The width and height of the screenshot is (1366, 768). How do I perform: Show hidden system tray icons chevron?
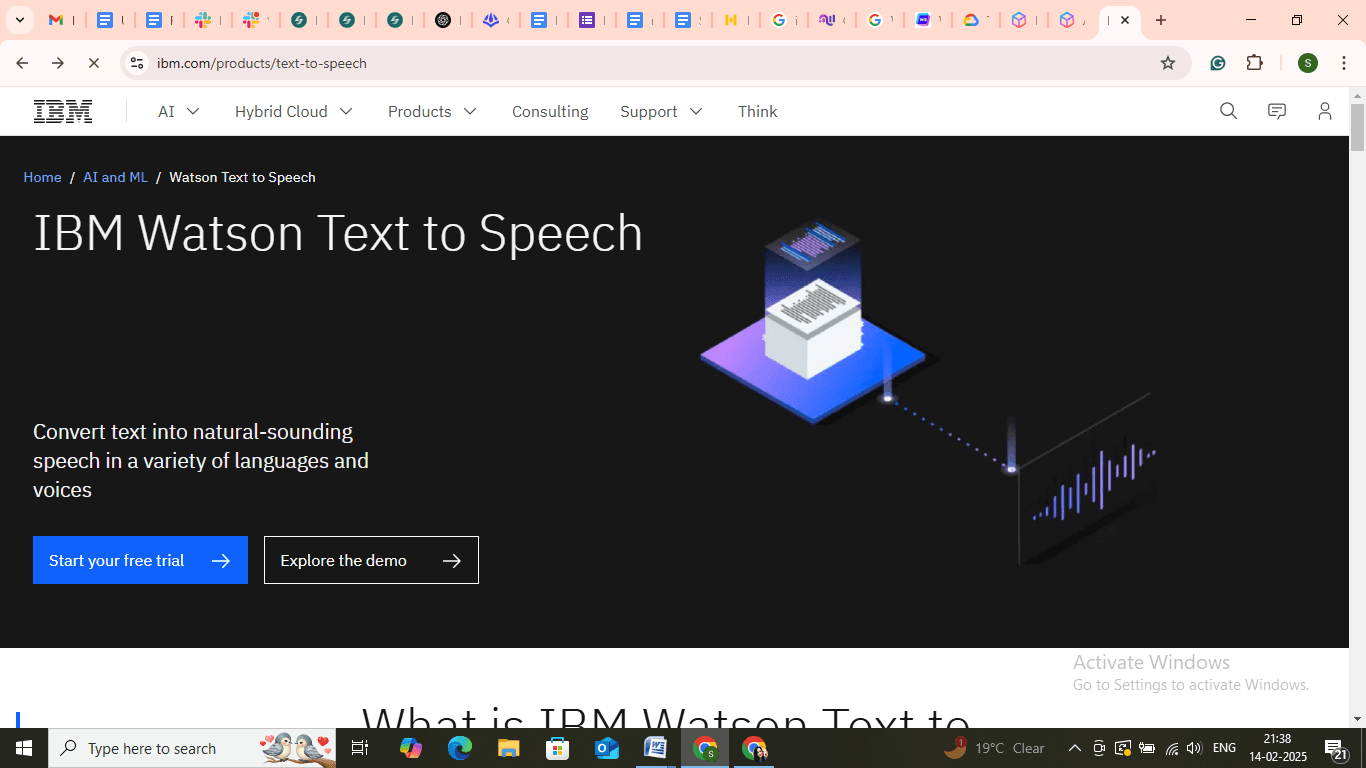pyautogui.click(x=1075, y=748)
